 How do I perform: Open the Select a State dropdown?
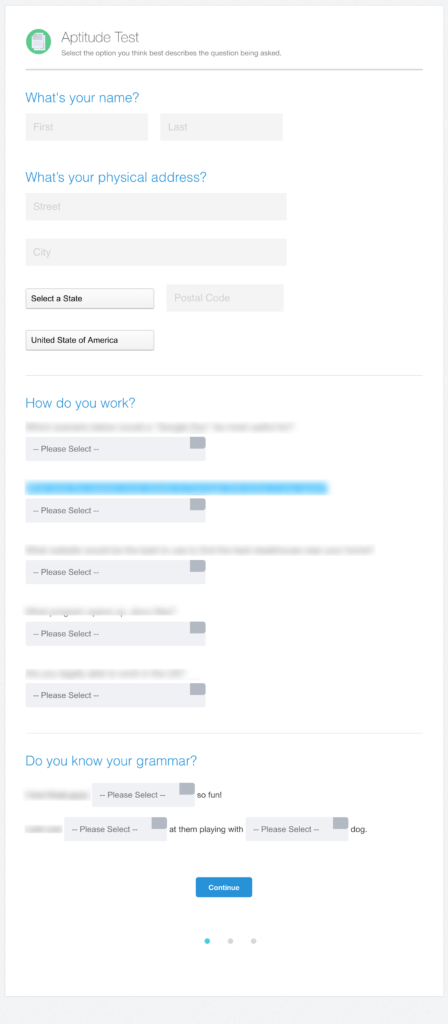point(89,298)
